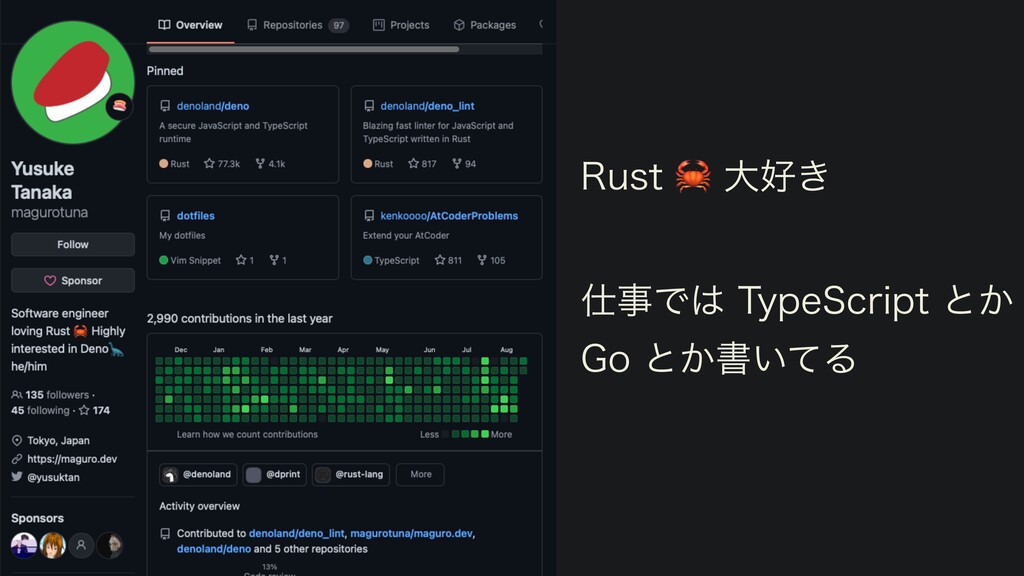Click the Vim Snippet green language dot
The width and height of the screenshot is (1024, 576).
click(x=164, y=260)
